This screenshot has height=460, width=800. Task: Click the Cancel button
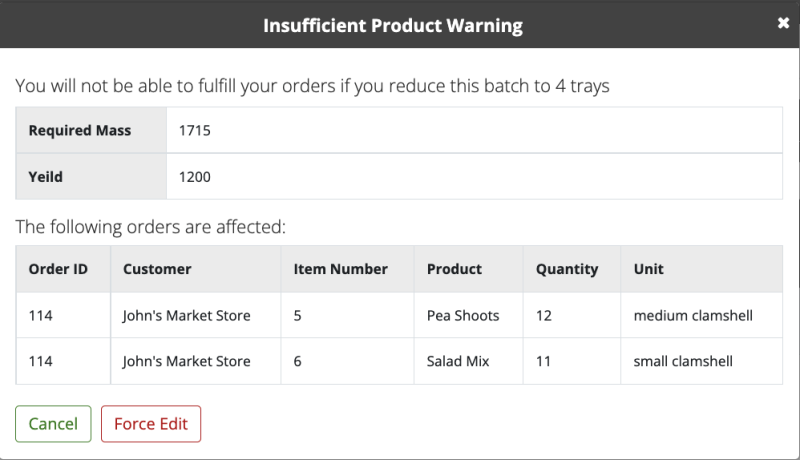coord(53,424)
